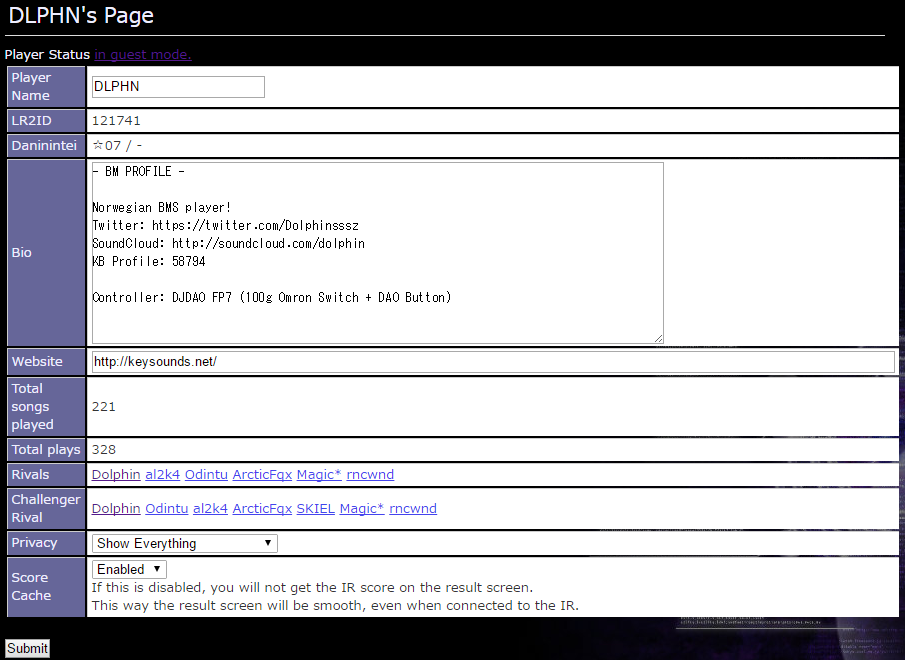Open rncwnd in the Rivals row
Image resolution: width=905 pixels, height=660 pixels.
point(370,475)
